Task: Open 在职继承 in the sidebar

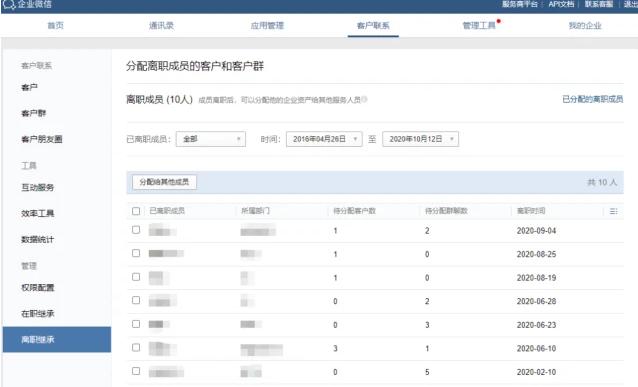Action: (x=38, y=314)
